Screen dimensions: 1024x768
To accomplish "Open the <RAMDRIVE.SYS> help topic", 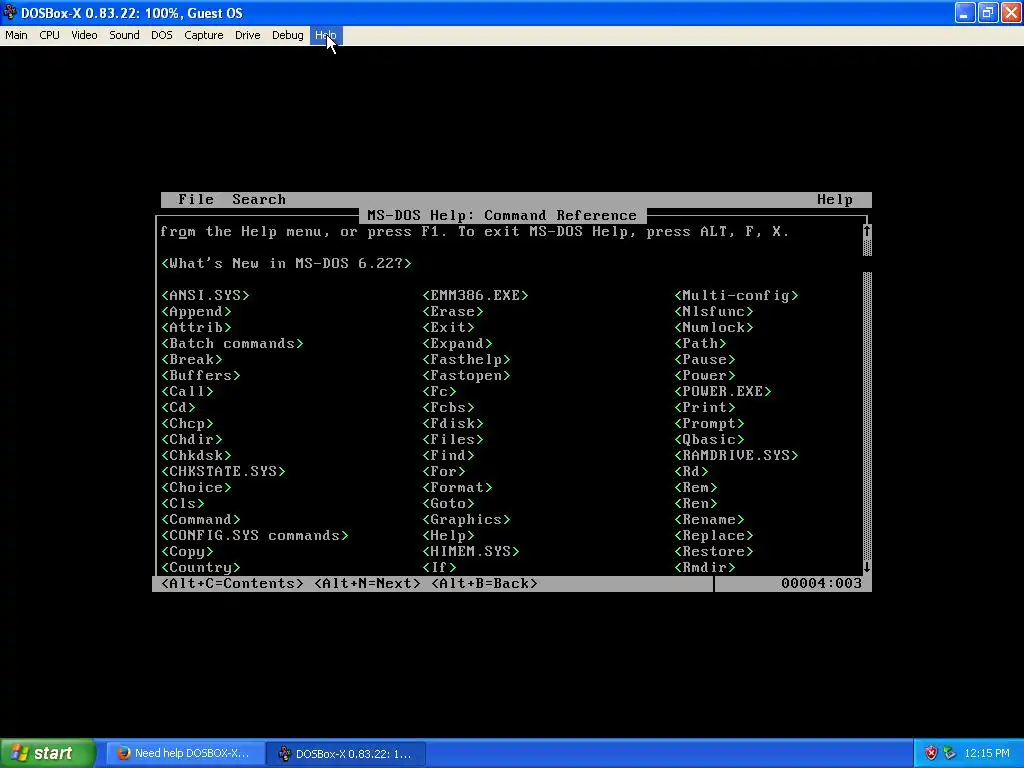I will [x=736, y=455].
